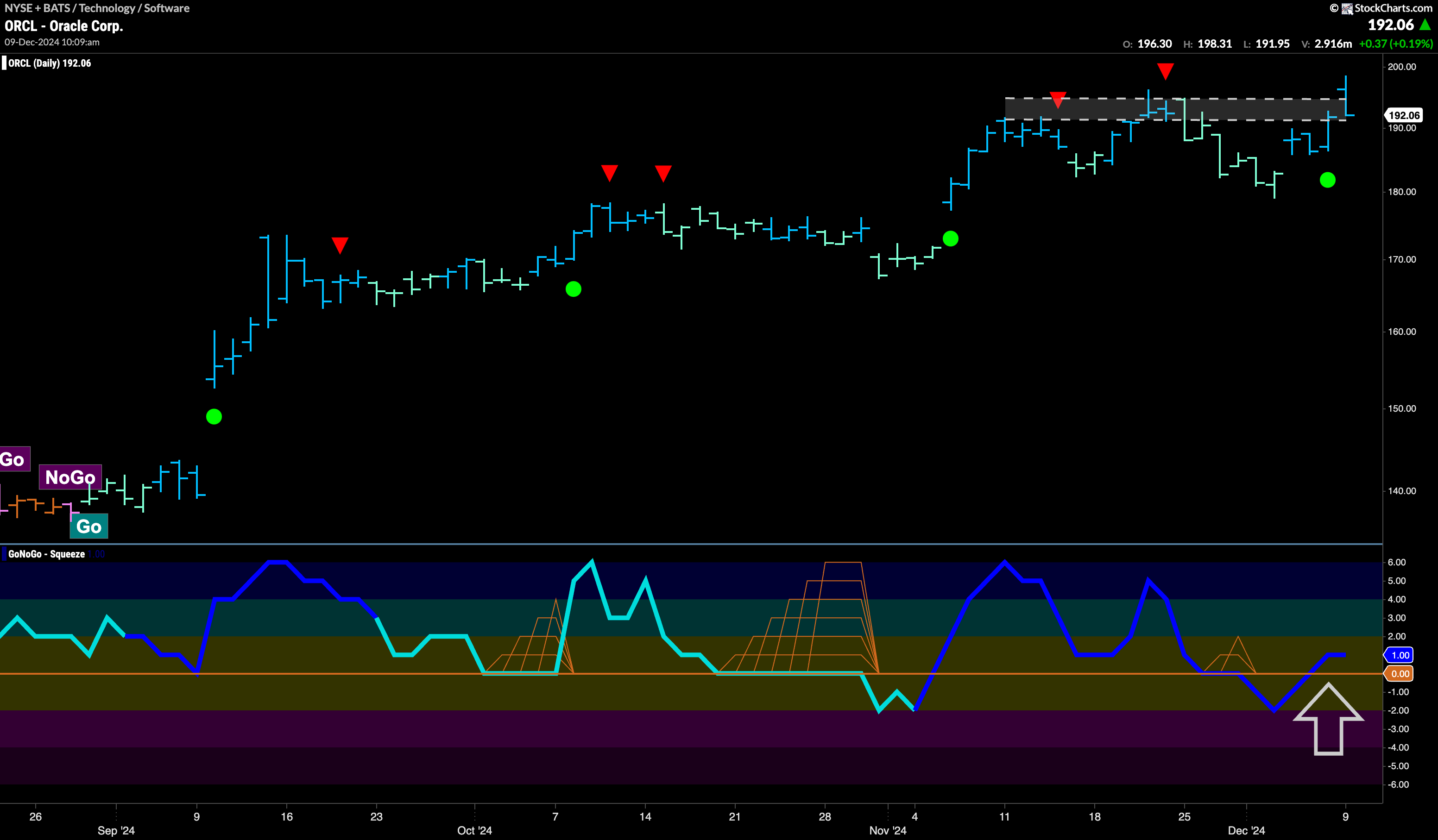This screenshot has width=1438, height=840.
Task: Click the purple NoGo trend label
Action: (x=70, y=477)
